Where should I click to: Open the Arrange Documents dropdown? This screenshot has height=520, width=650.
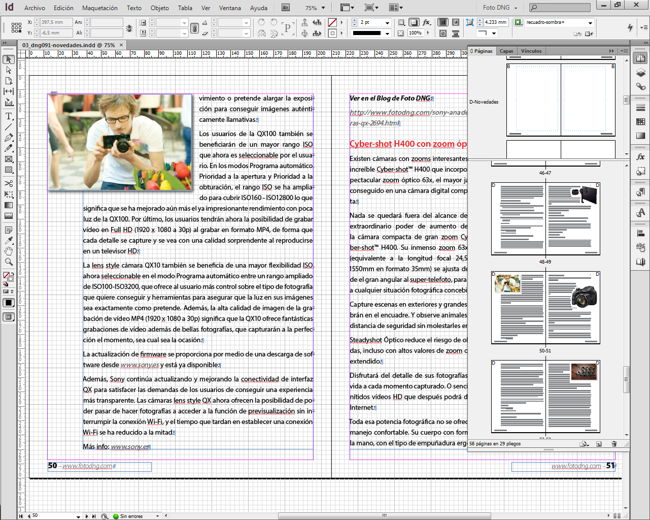pos(395,7)
